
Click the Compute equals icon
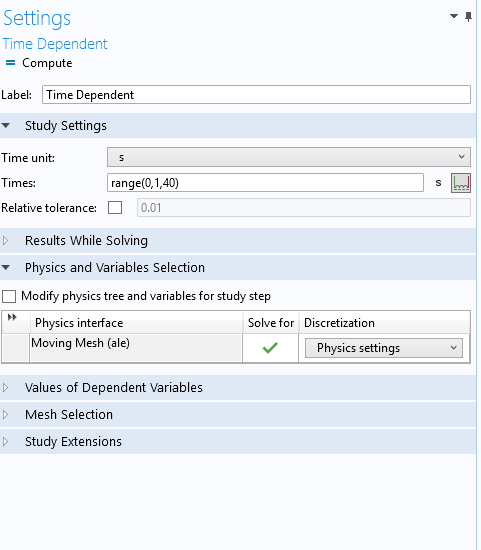click(11, 63)
